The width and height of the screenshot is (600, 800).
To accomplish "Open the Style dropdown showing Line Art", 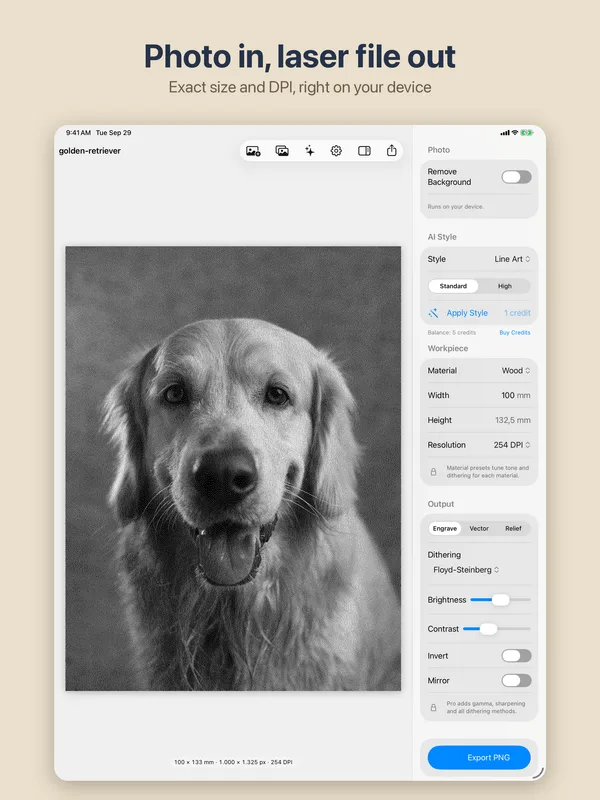I will point(512,259).
